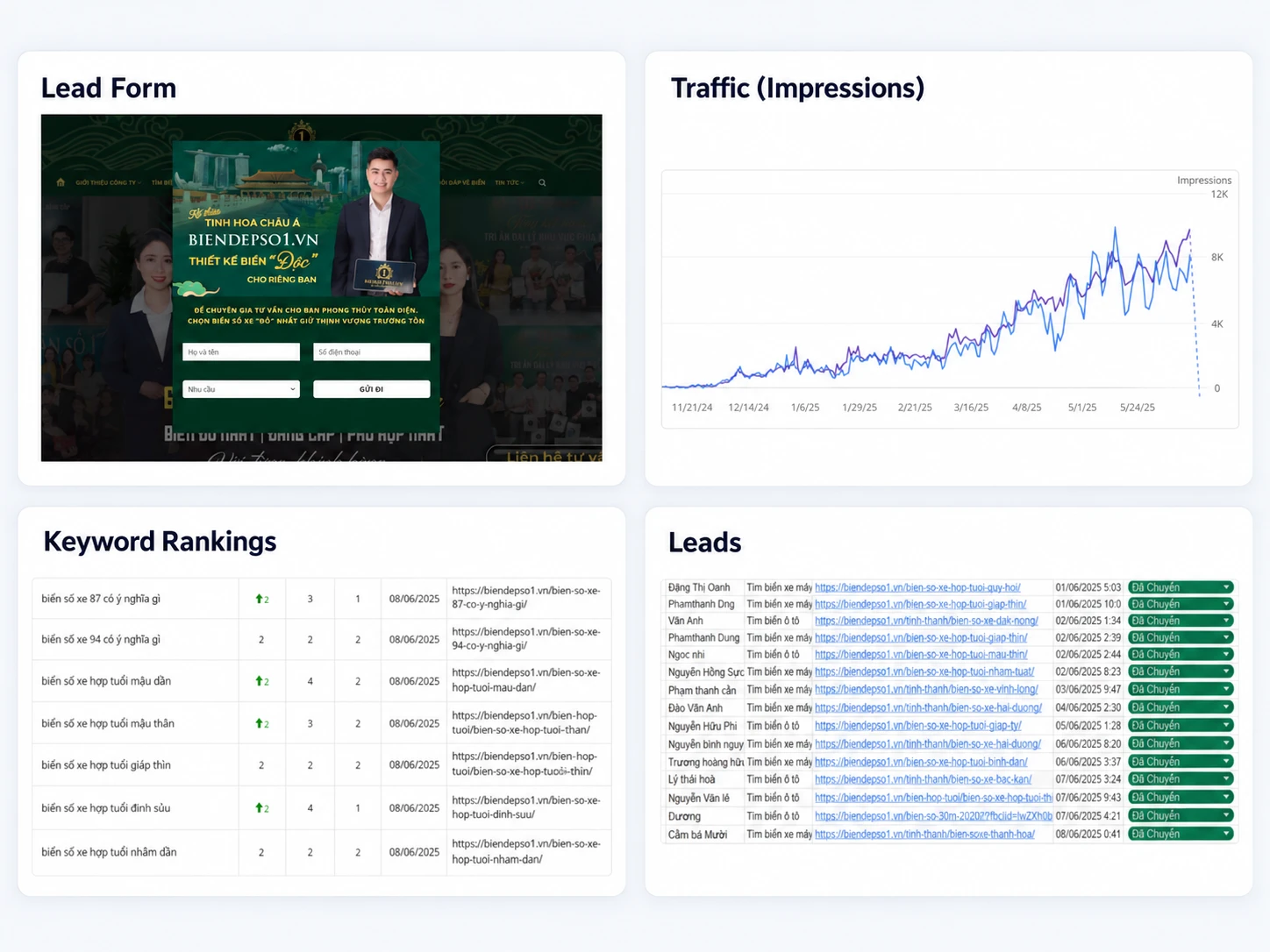This screenshot has height=952, width=1270.
Task: Select keyword 'biển số xe hợp tuổi nhâm dần'
Action: [109, 852]
